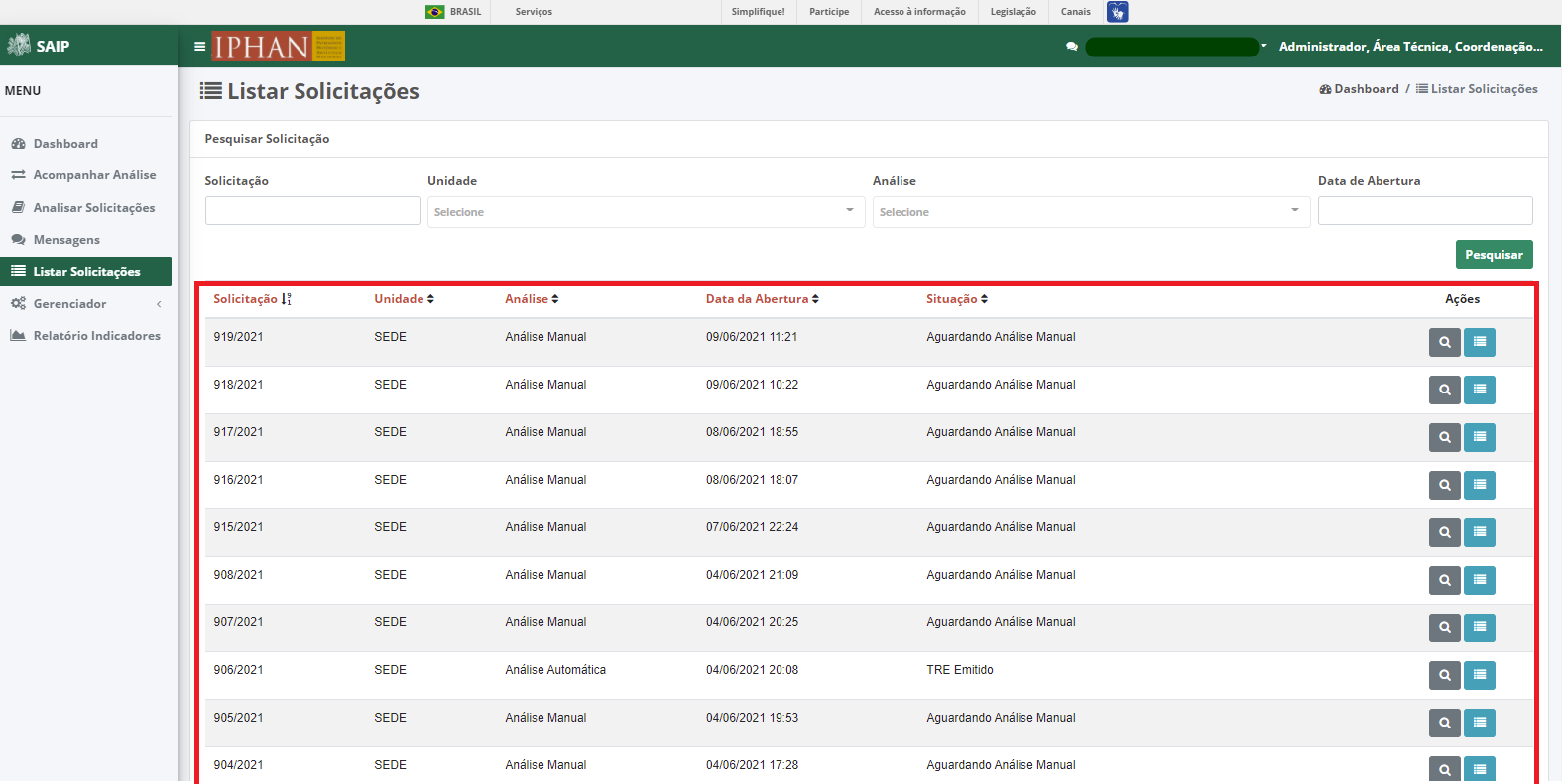
Task: Sort table by Situação column
Action: (957, 299)
